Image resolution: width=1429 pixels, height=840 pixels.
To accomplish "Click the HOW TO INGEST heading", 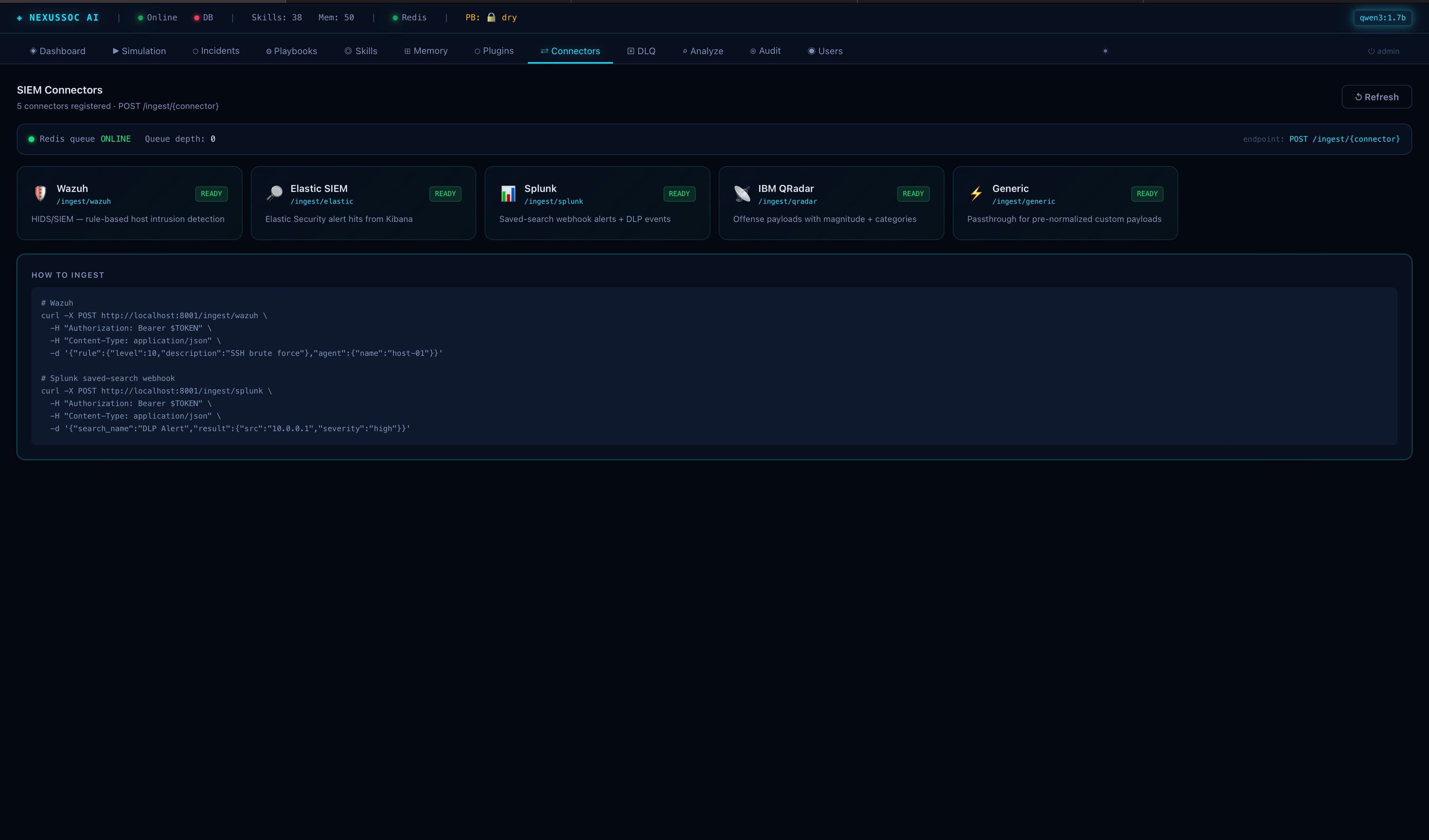I will pos(68,275).
